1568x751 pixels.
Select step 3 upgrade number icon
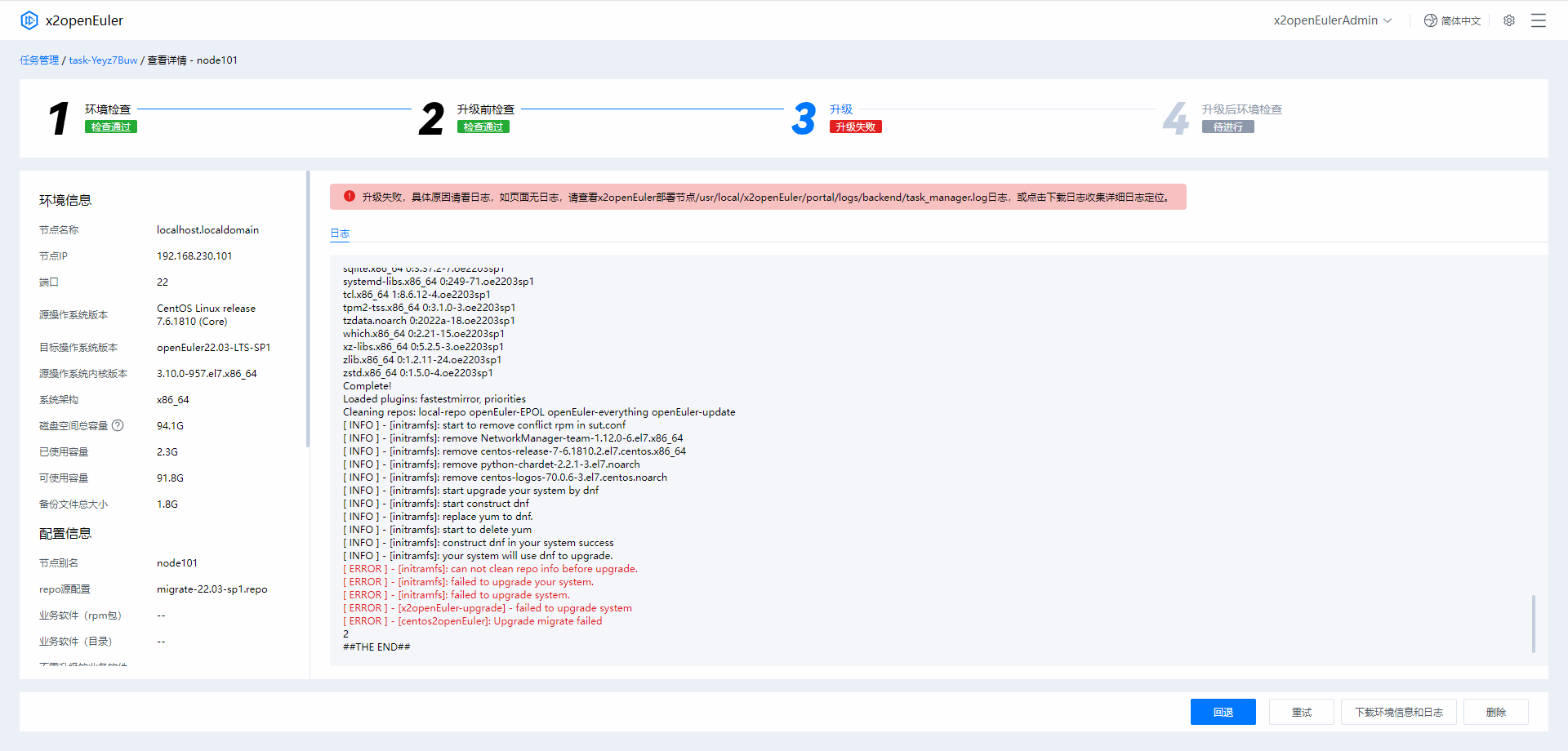[x=804, y=118]
